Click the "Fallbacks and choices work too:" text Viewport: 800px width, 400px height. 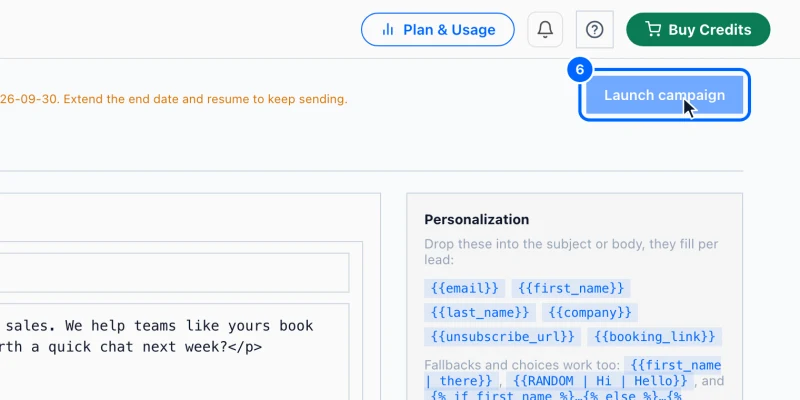coord(522,365)
